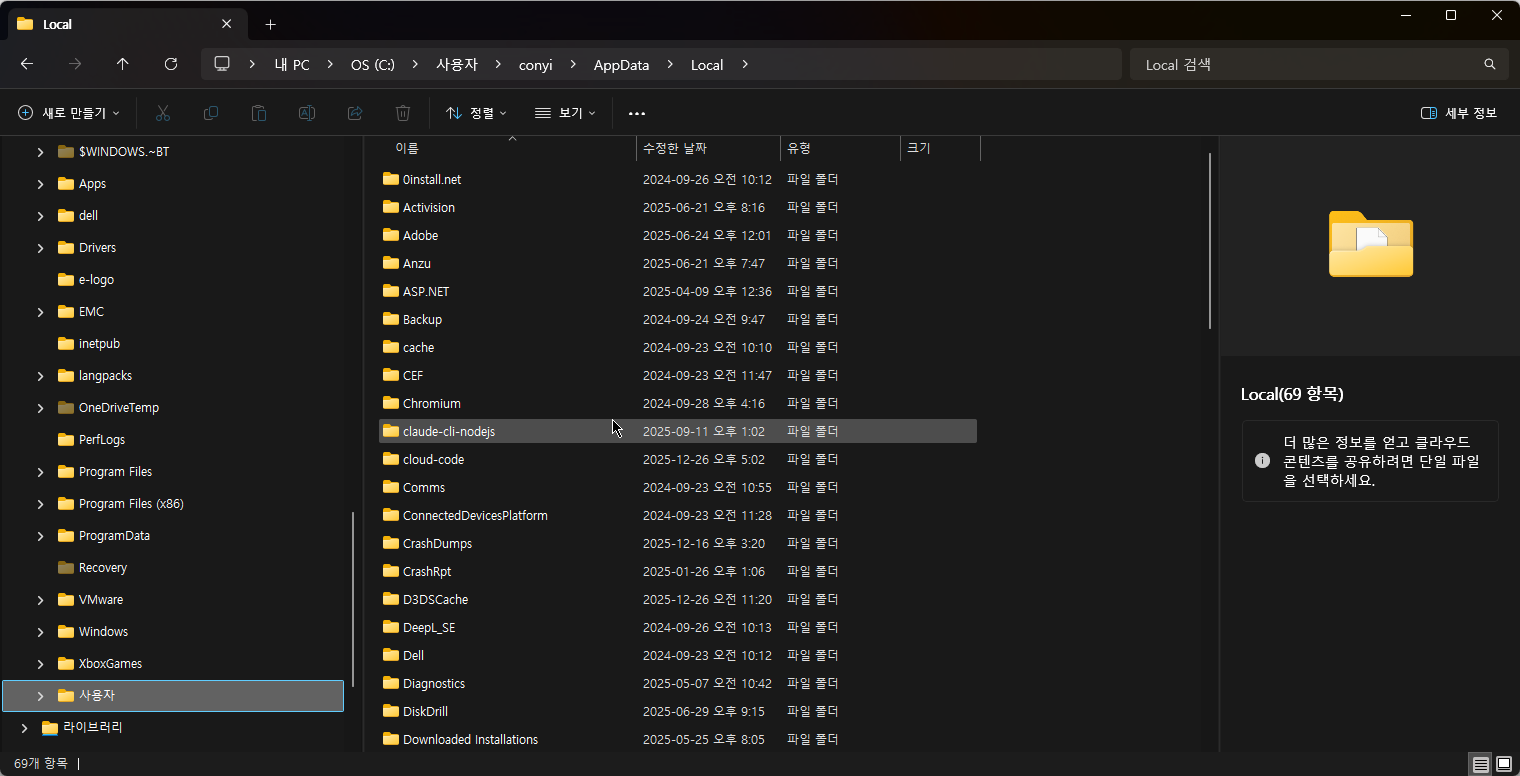Screen dimensions: 1520x776
Task: Expand the 라이브러리 tree node
Action: tap(24, 728)
